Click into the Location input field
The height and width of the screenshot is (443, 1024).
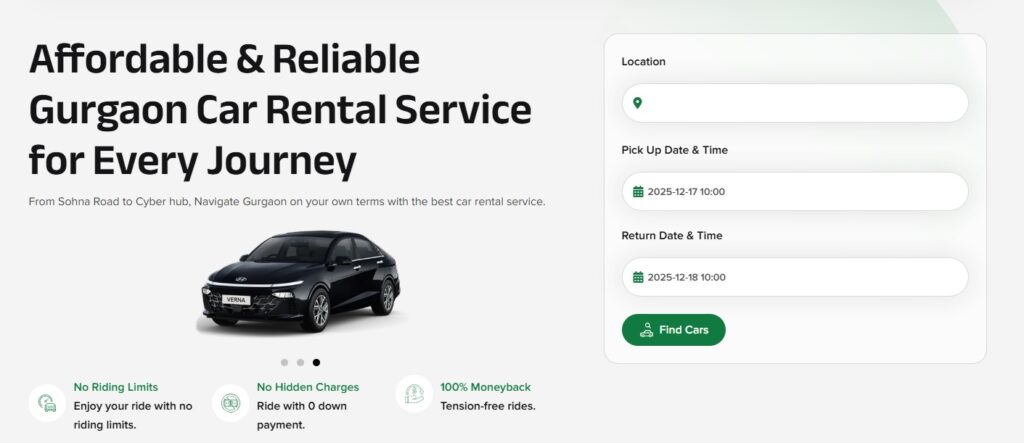795,103
